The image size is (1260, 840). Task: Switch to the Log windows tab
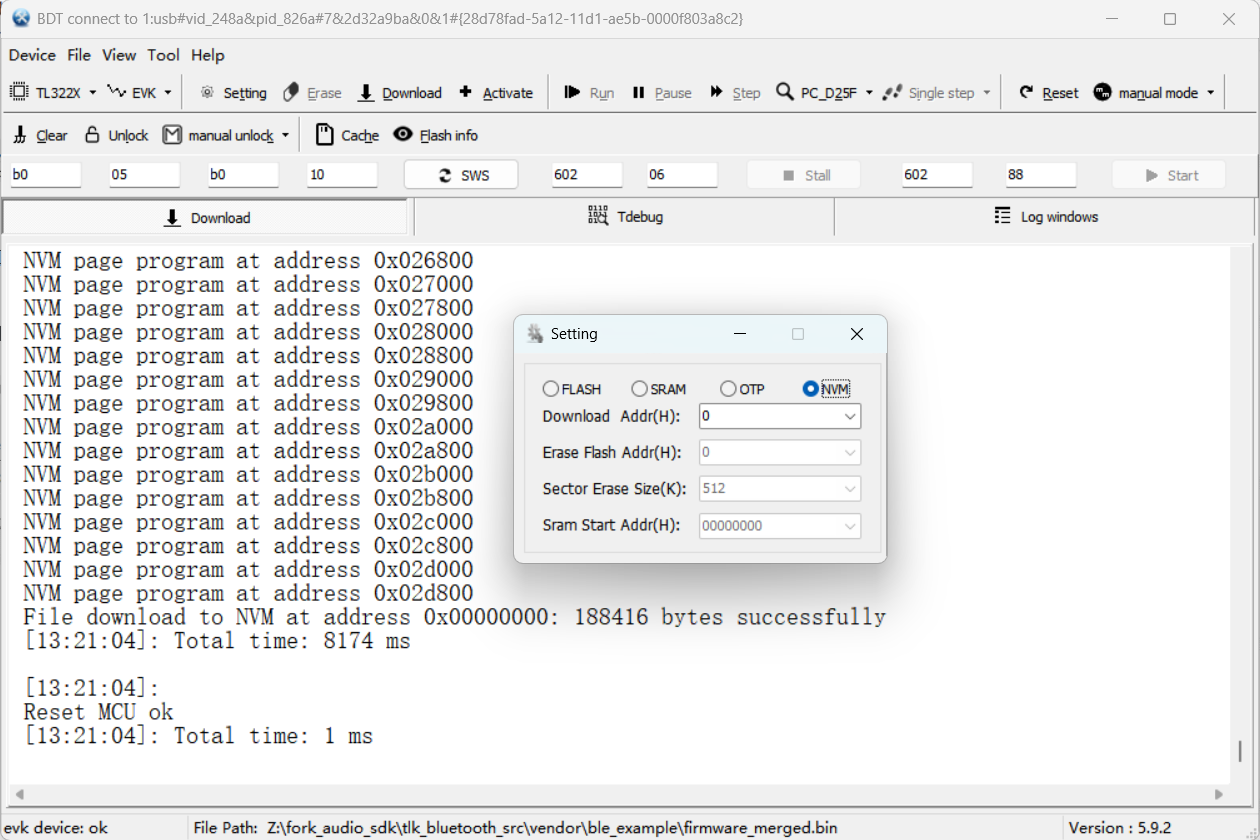coord(1045,216)
